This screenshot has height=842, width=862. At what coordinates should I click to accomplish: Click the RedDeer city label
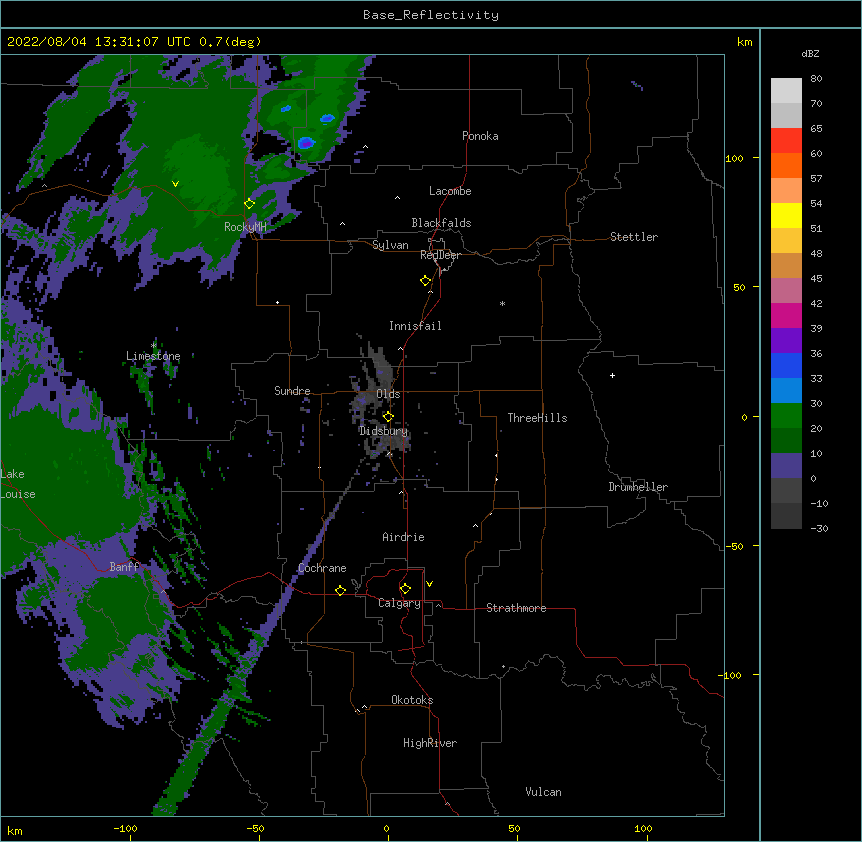point(440,255)
